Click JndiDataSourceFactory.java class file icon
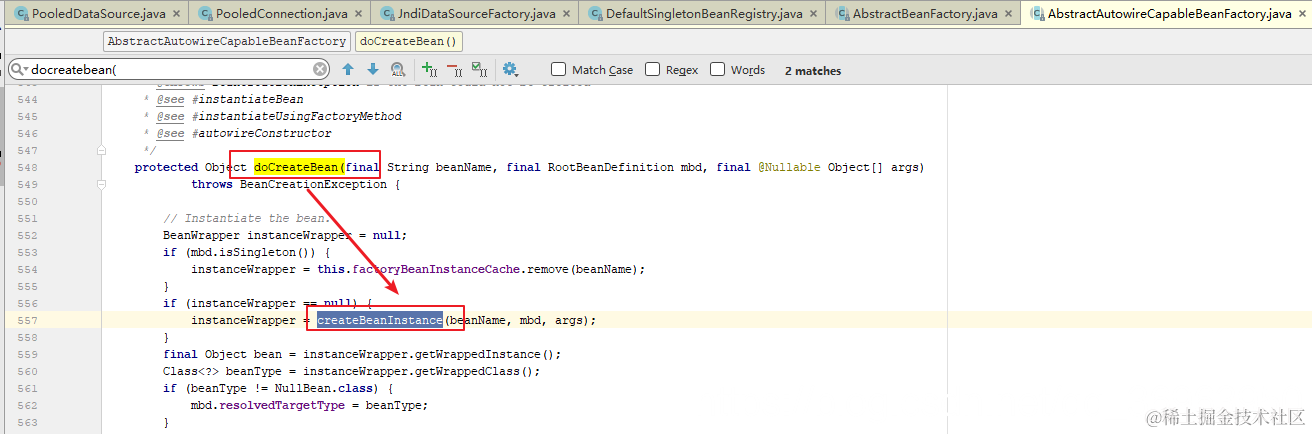Image resolution: width=1312 pixels, height=434 pixels. [x=388, y=14]
